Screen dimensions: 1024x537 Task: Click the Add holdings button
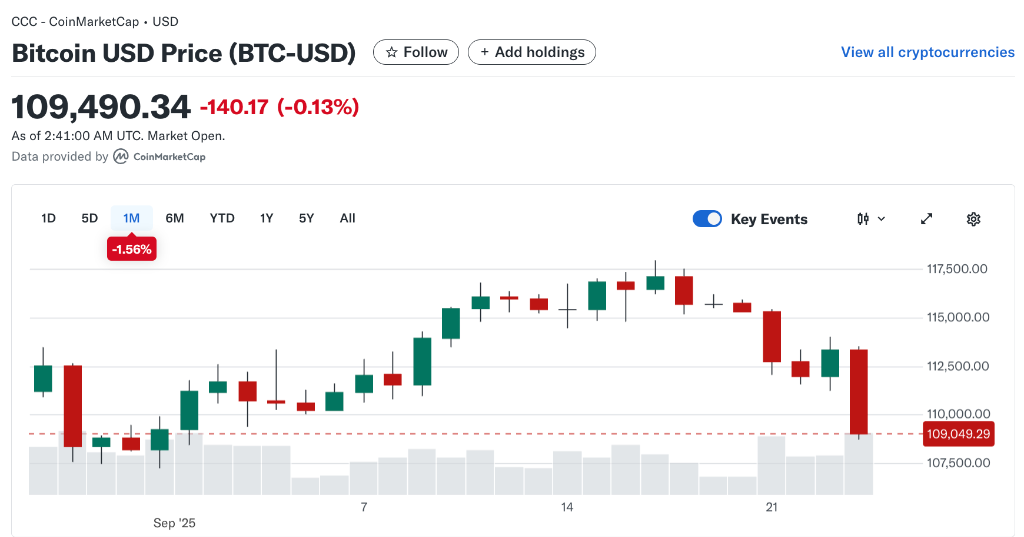(534, 52)
